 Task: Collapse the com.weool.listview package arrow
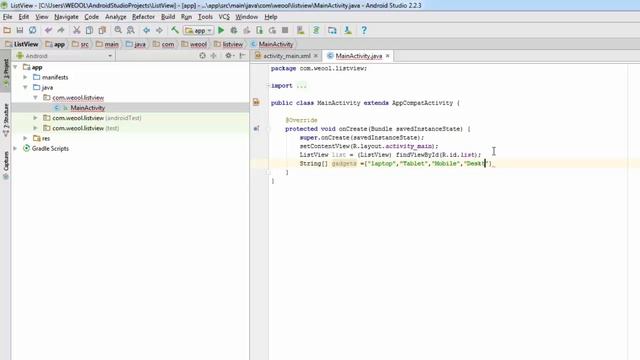36,98
